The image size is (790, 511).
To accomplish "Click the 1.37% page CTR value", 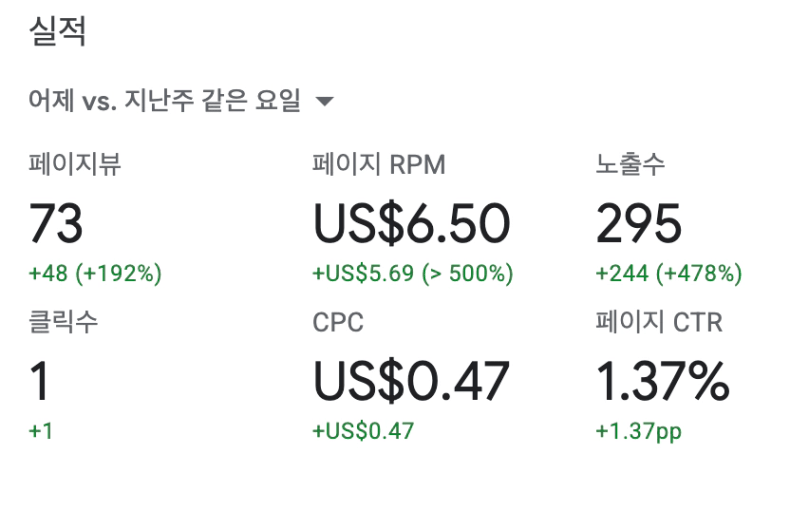I will tap(662, 381).
